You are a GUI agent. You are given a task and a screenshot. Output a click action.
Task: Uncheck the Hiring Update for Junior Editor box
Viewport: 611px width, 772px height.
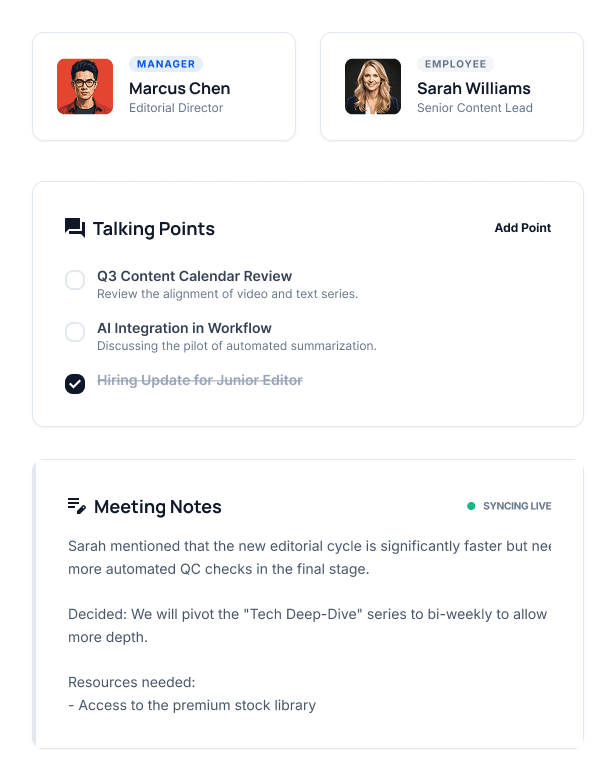click(75, 384)
